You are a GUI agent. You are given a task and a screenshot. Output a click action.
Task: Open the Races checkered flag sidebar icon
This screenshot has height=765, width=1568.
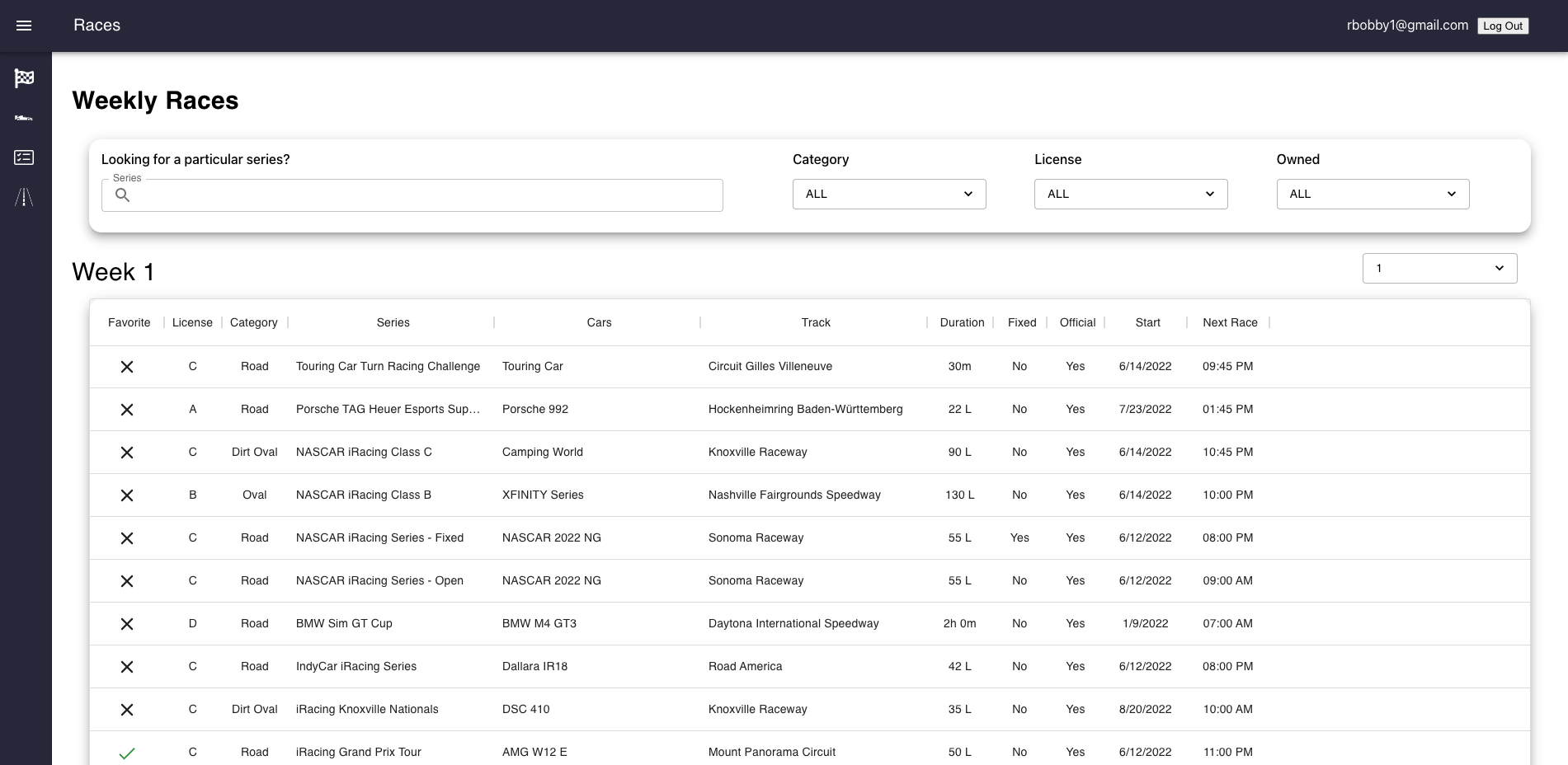coord(24,78)
